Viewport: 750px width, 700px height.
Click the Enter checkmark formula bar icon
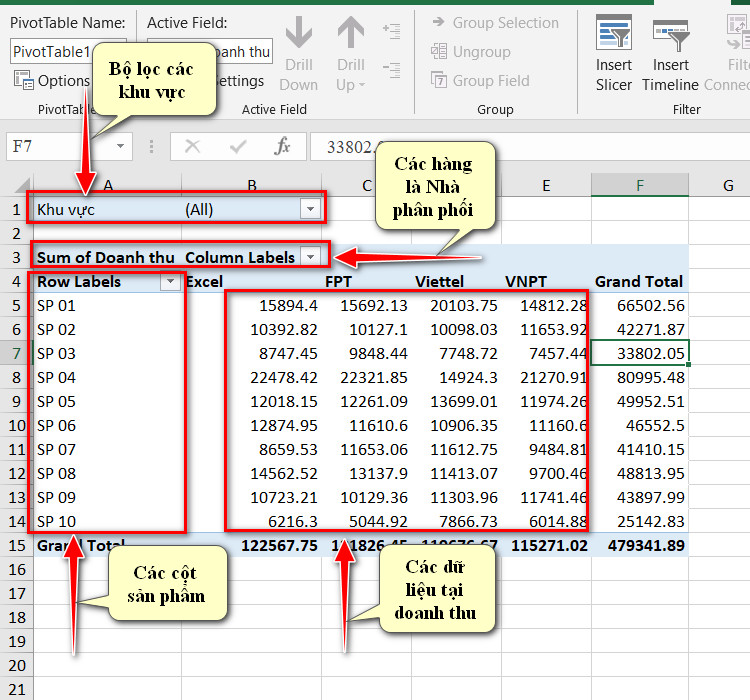click(x=238, y=146)
